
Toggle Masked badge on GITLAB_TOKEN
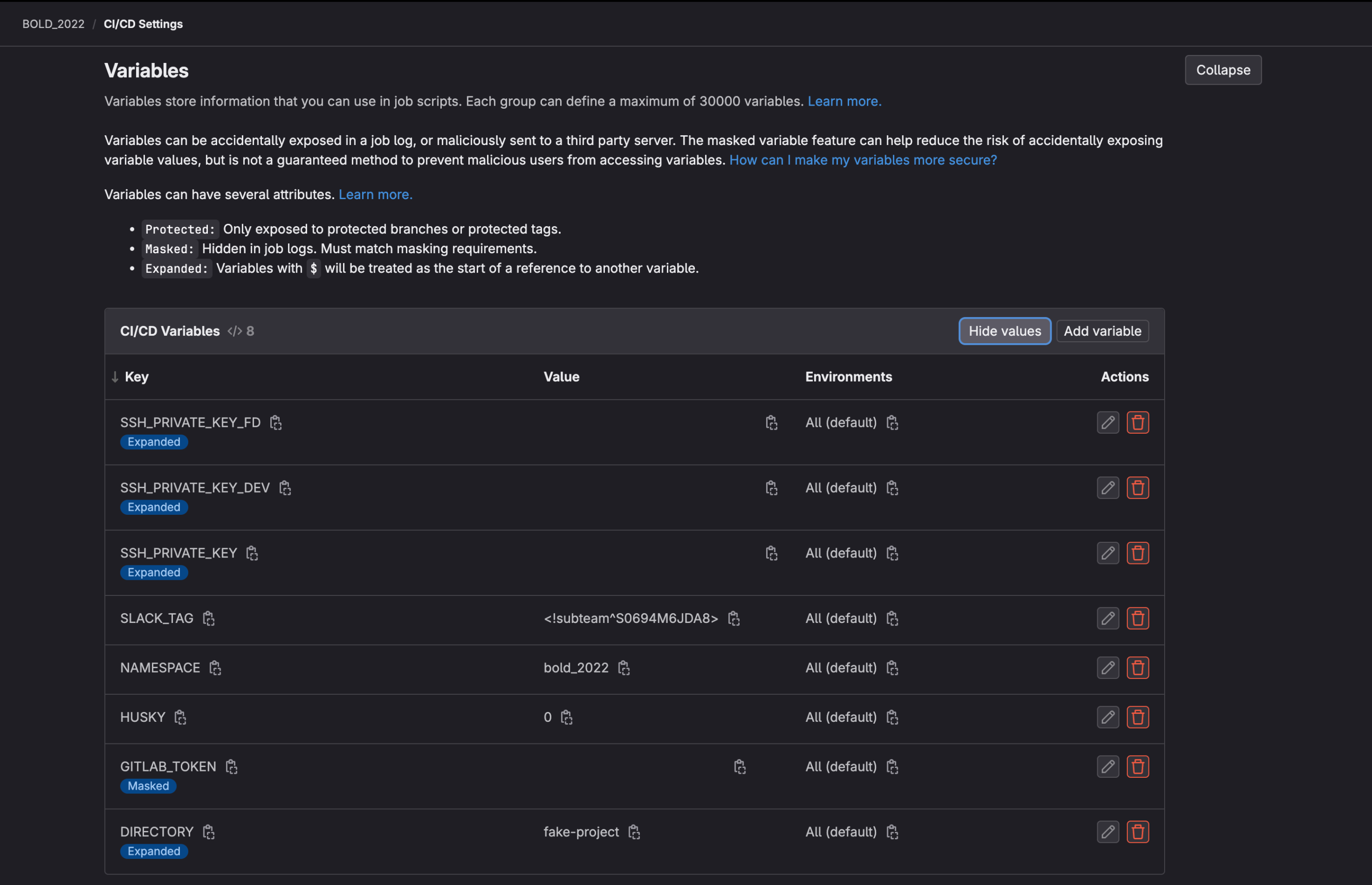148,785
